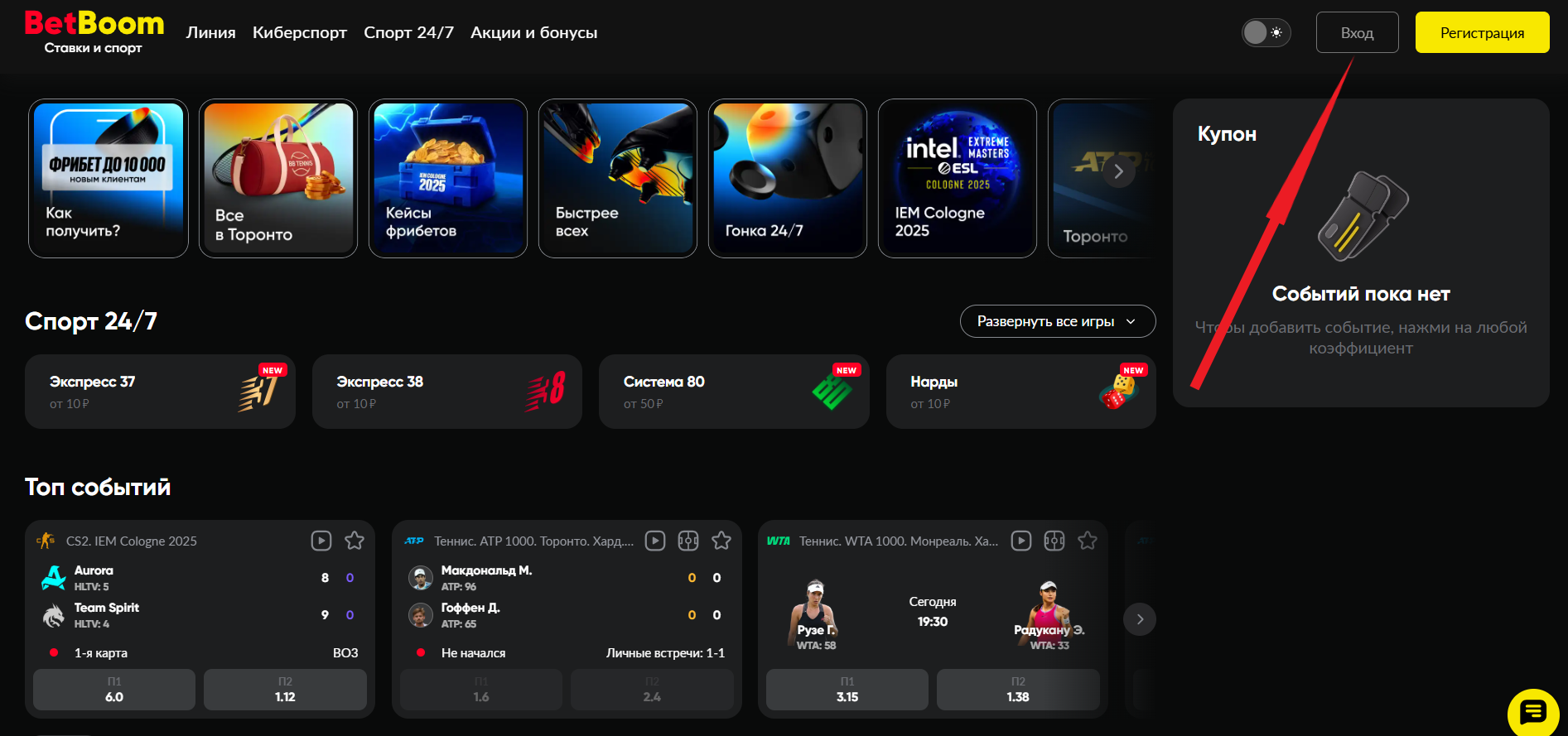This screenshot has height=736, width=1568.
Task: Click the green Система 80 icon
Action: point(832,392)
